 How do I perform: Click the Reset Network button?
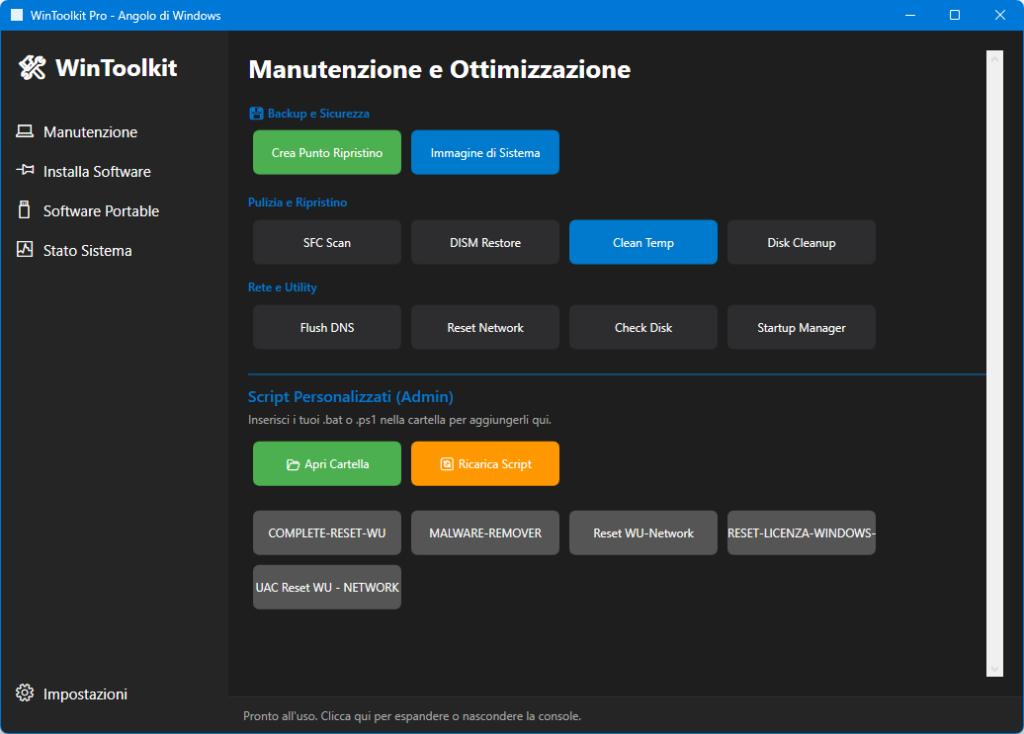tap(485, 327)
